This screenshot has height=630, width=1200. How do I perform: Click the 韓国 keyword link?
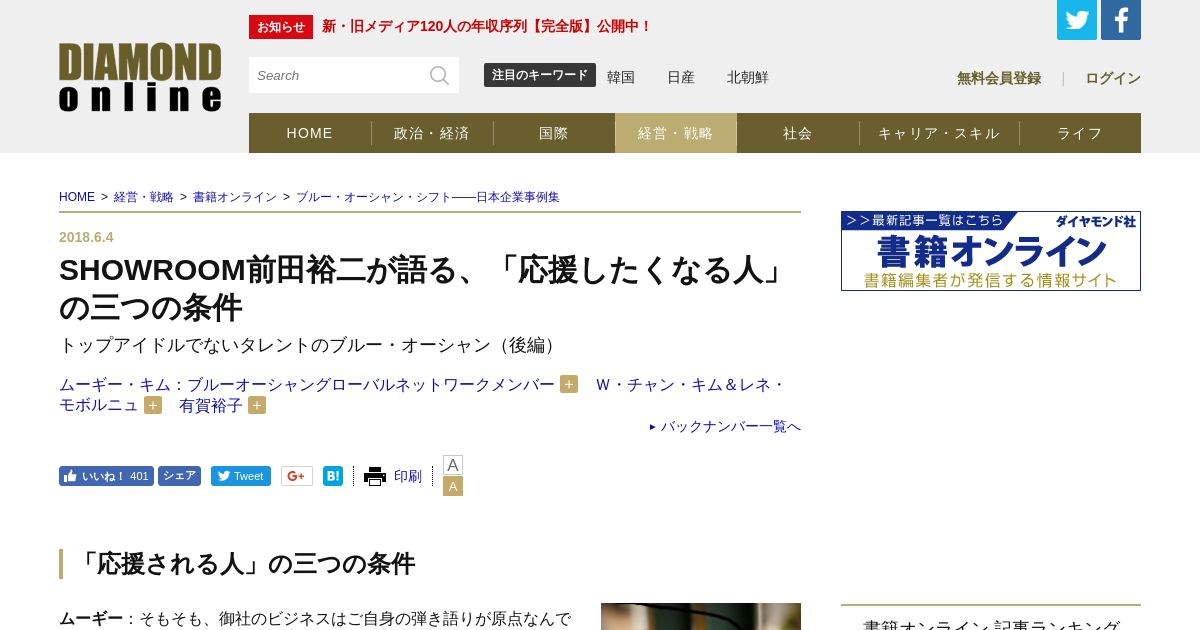tap(621, 77)
